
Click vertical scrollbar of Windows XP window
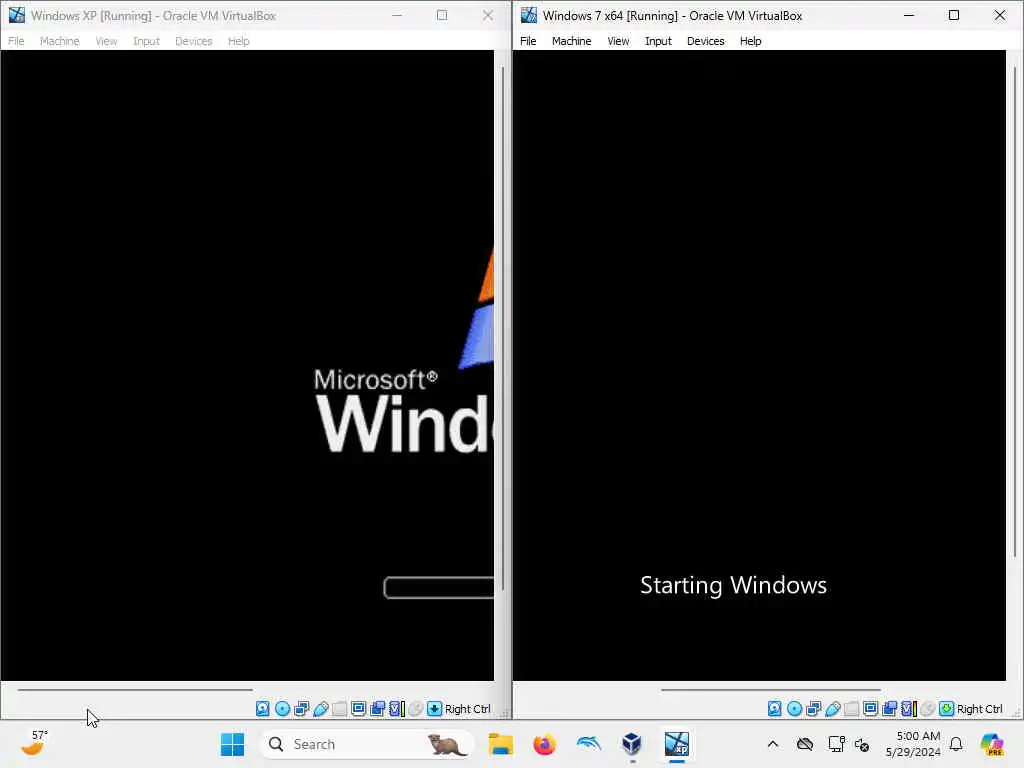tap(503, 328)
